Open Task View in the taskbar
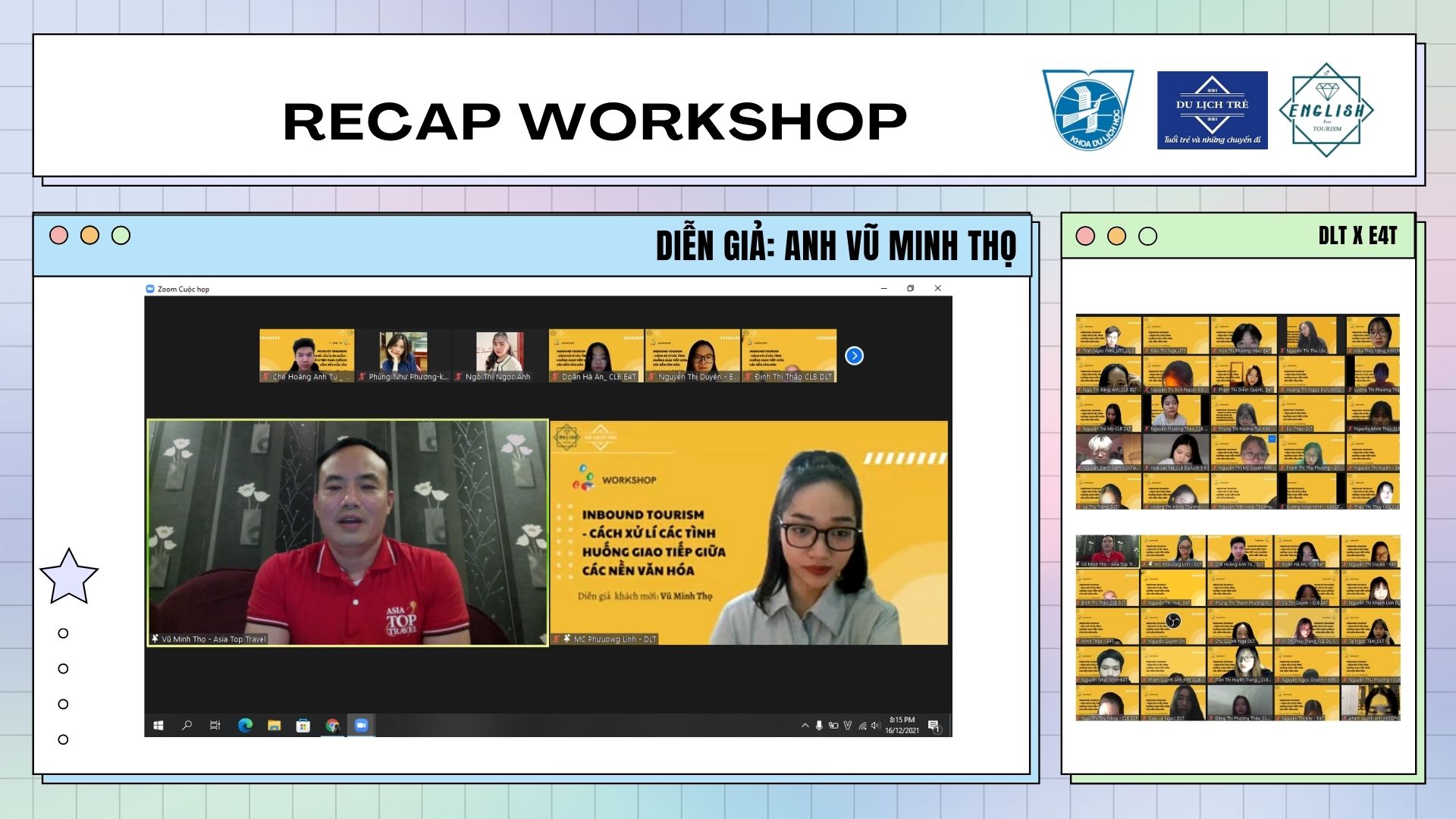The image size is (1456, 819). [215, 726]
